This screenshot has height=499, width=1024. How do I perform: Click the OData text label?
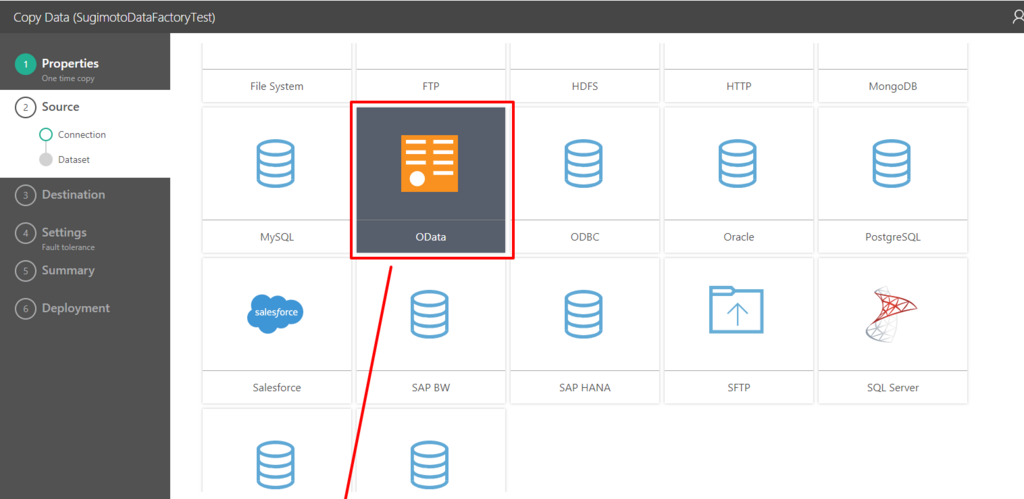click(431, 237)
